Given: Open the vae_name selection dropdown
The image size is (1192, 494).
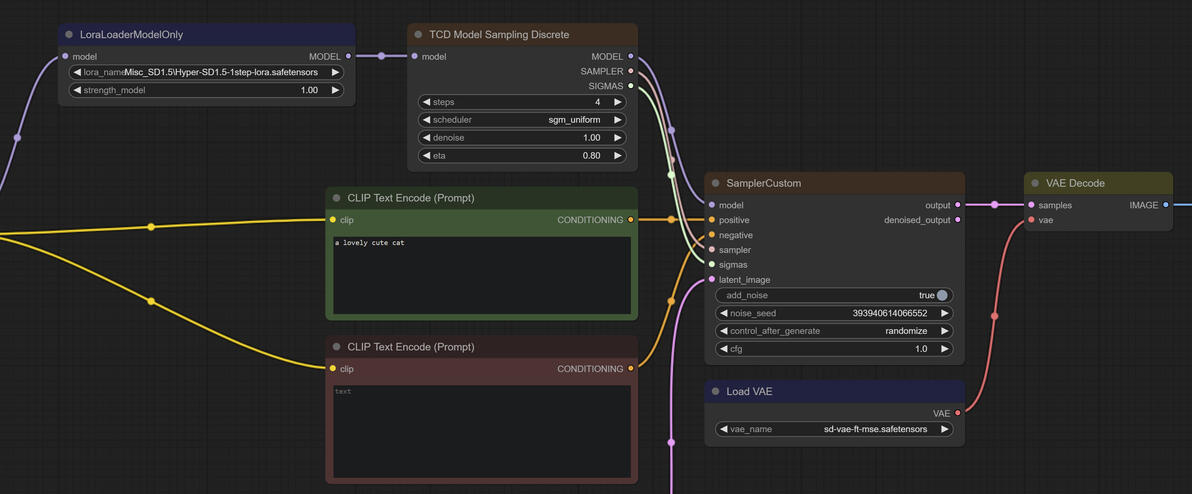Looking at the screenshot, I should (834, 430).
